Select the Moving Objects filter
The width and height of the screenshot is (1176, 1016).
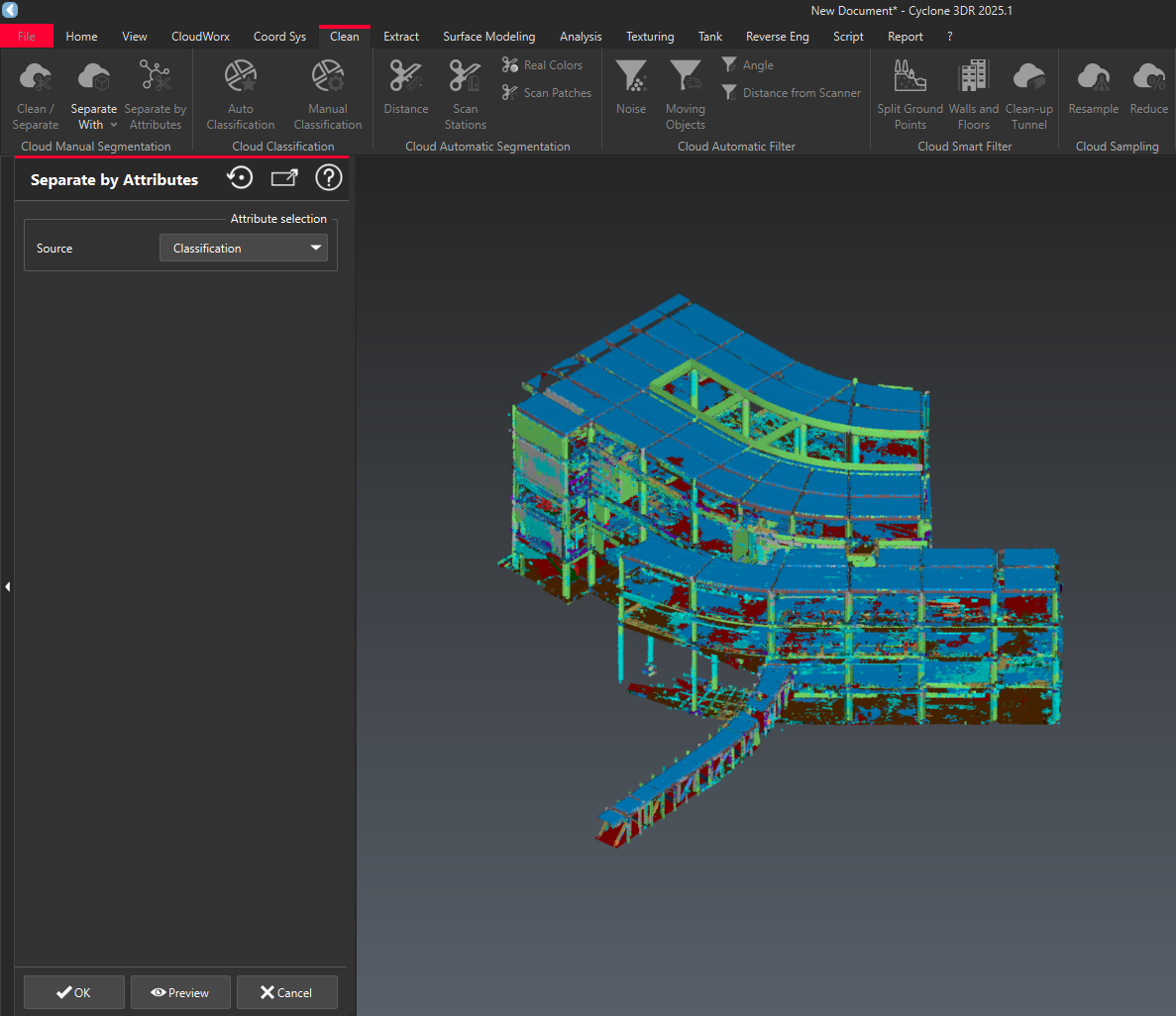(x=685, y=77)
